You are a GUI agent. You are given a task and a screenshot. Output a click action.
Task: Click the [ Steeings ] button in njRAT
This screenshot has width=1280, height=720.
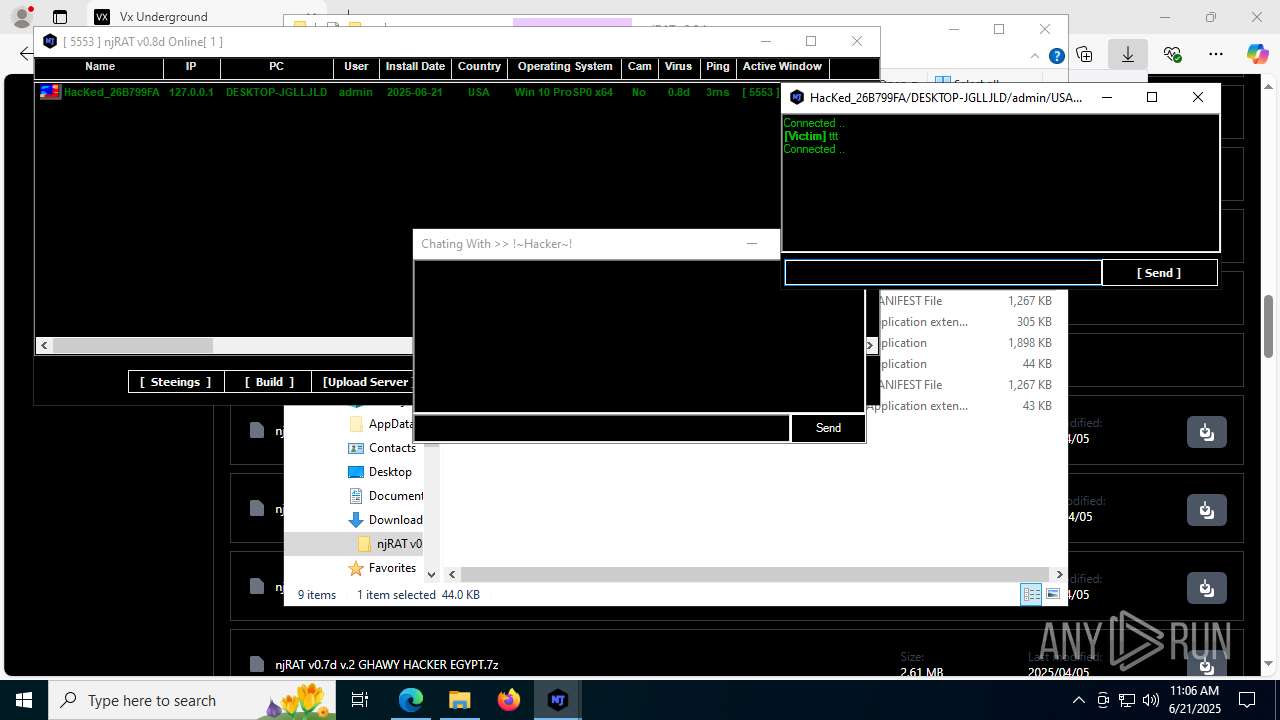(x=175, y=382)
